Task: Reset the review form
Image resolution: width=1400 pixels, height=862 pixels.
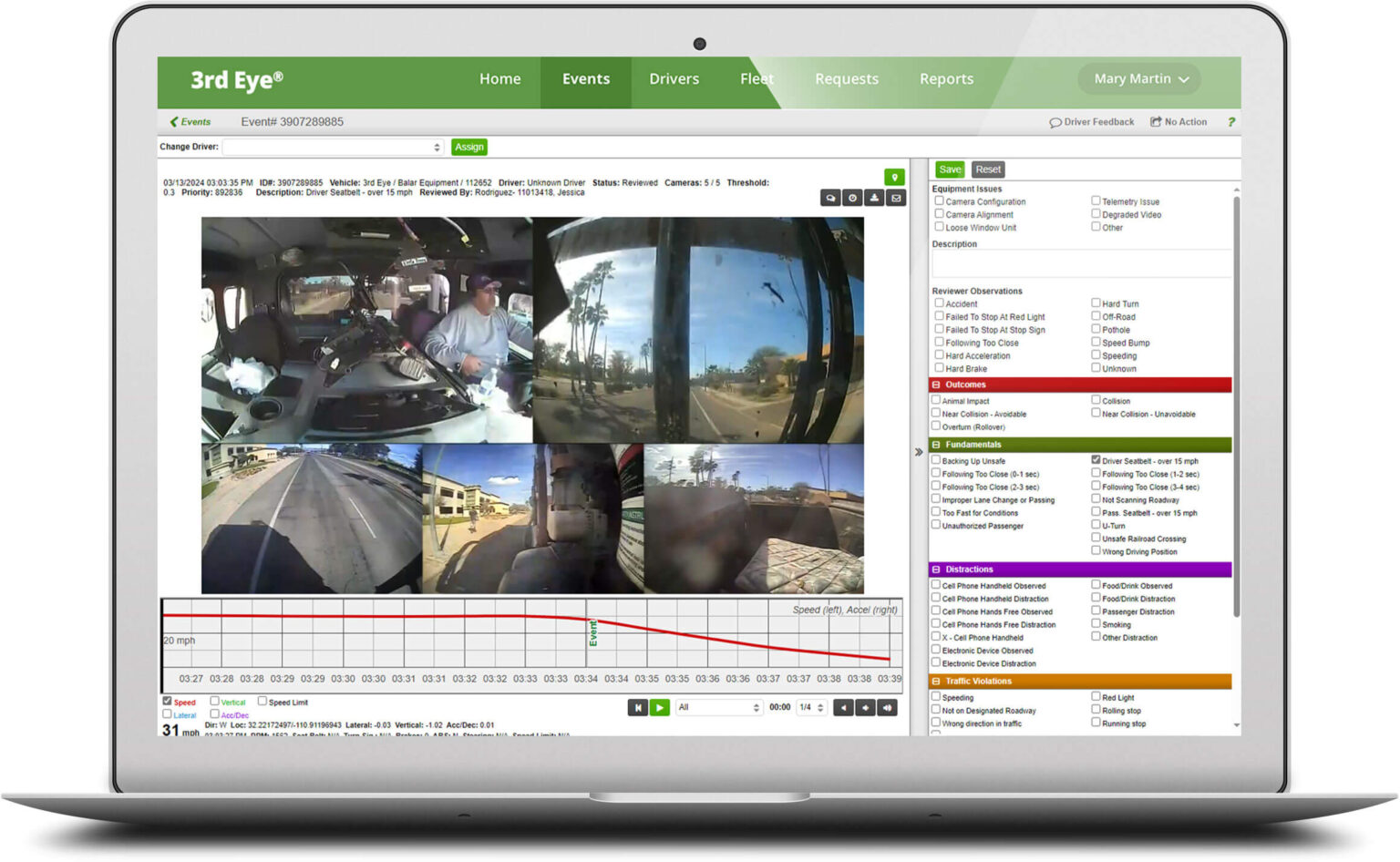Action: click(x=988, y=169)
